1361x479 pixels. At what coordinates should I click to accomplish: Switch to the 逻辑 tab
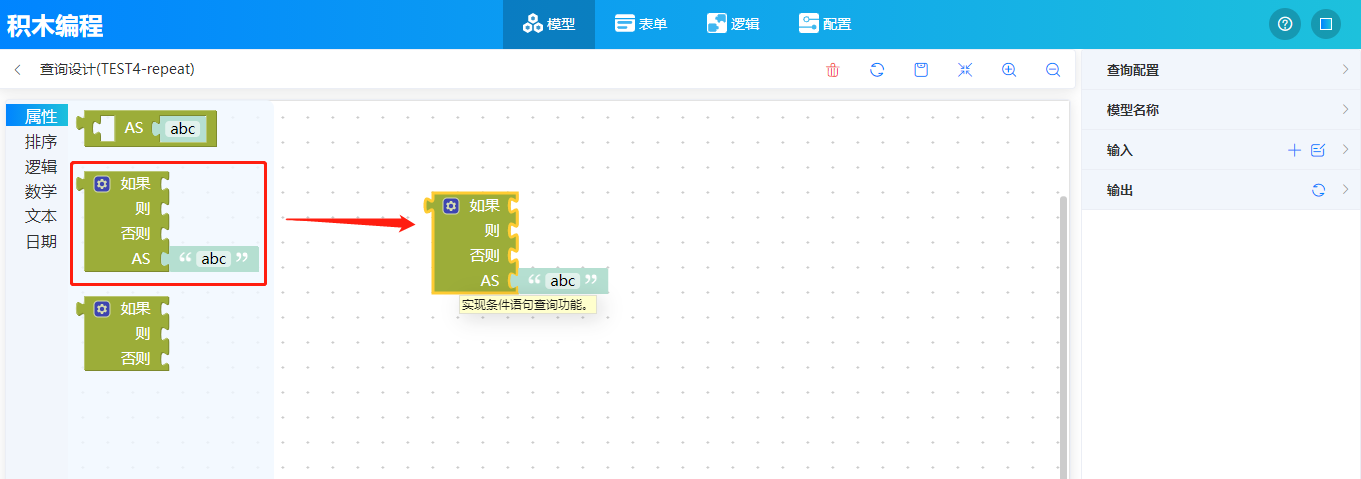pyautogui.click(x=733, y=24)
